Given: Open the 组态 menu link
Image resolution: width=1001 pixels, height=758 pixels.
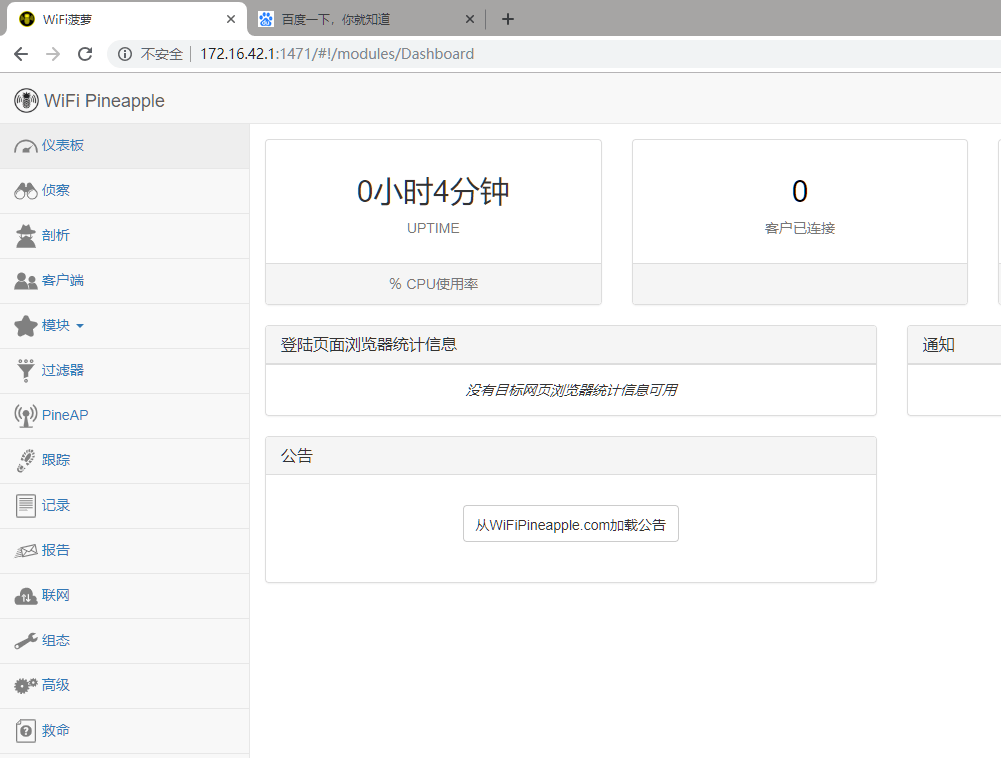Looking at the screenshot, I should tap(56, 641).
